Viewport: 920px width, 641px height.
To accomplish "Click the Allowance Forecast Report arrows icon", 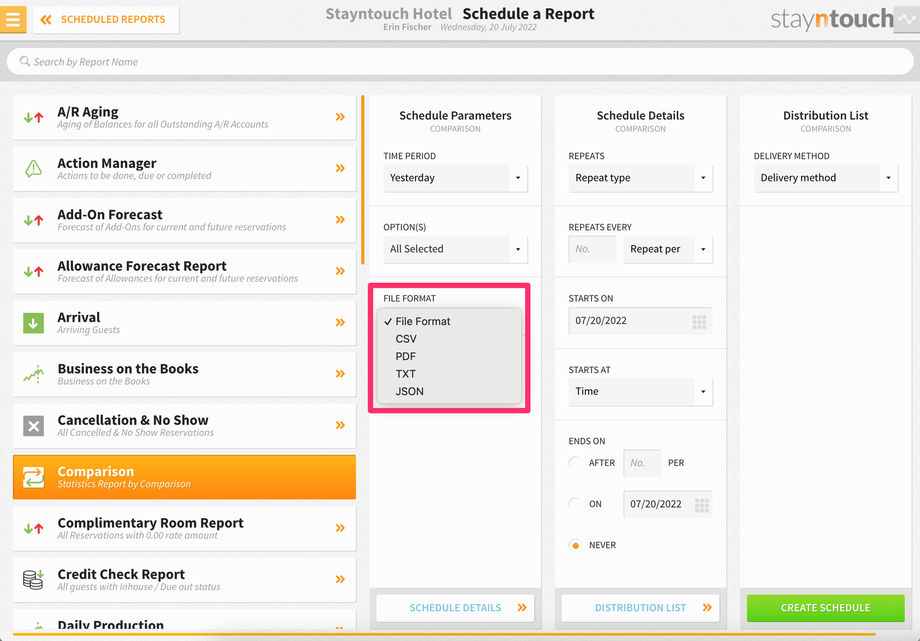I will point(33,271).
